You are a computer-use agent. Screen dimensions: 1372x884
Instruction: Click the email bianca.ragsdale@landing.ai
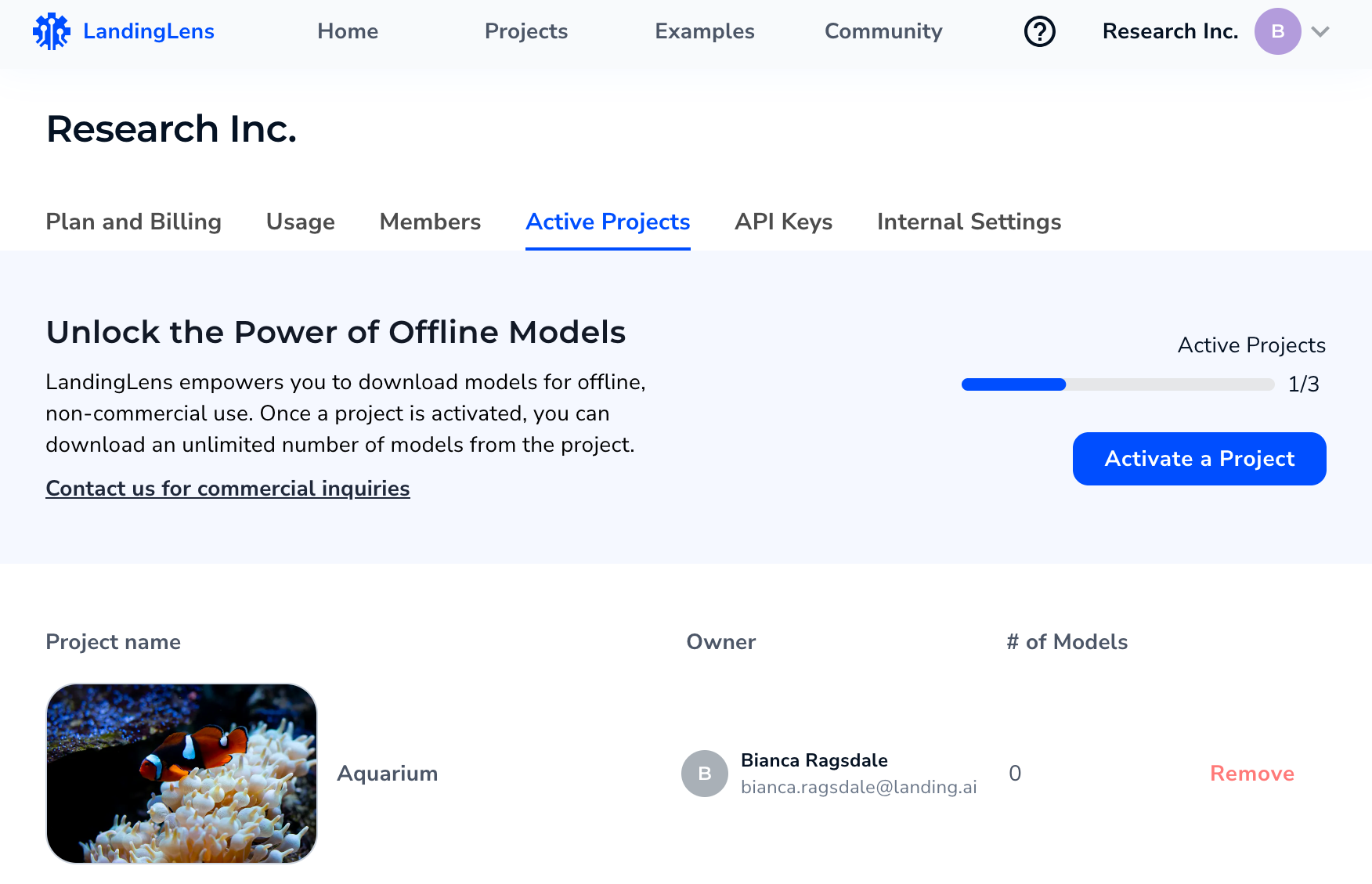[858, 787]
